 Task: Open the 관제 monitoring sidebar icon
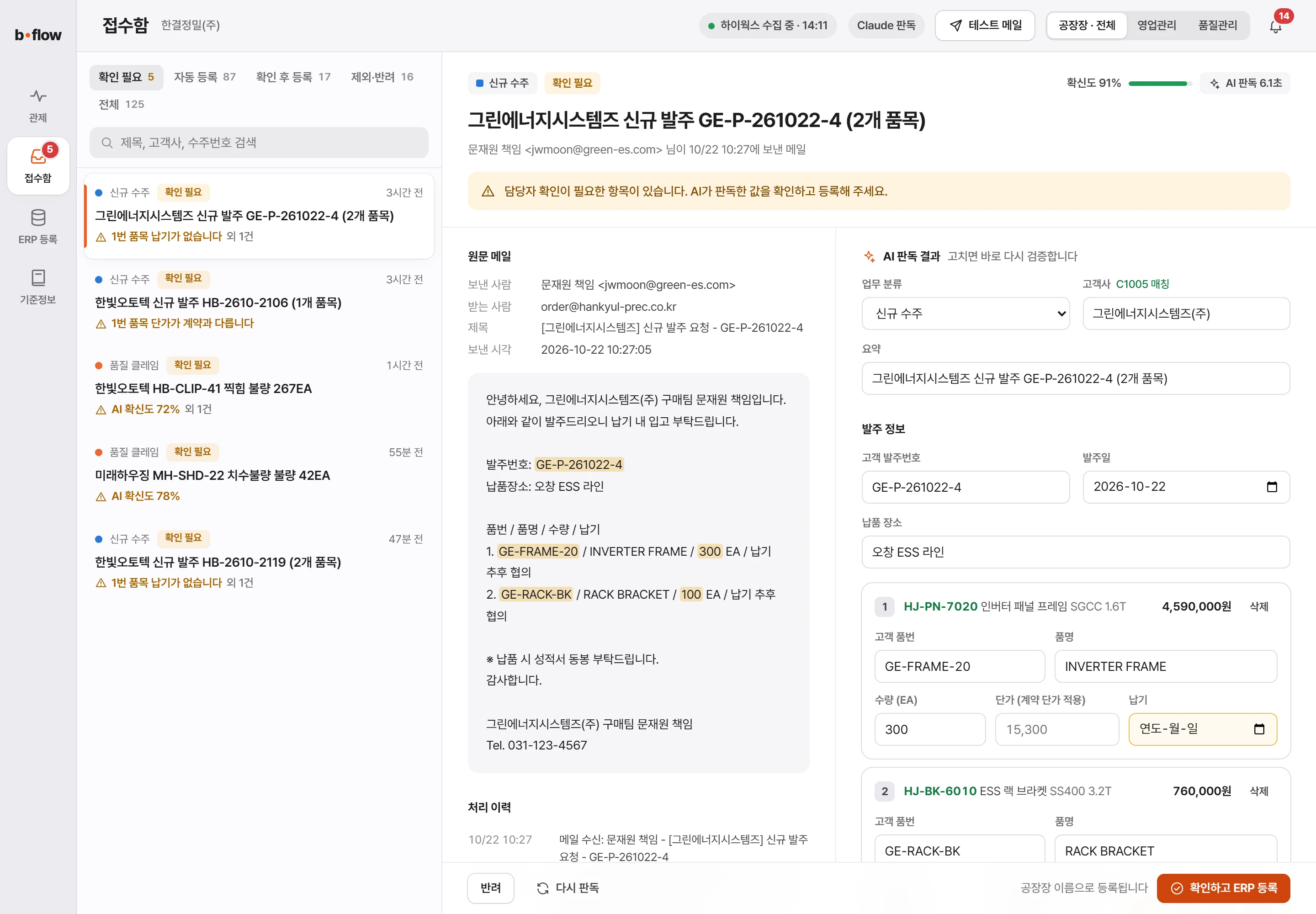[x=38, y=106]
